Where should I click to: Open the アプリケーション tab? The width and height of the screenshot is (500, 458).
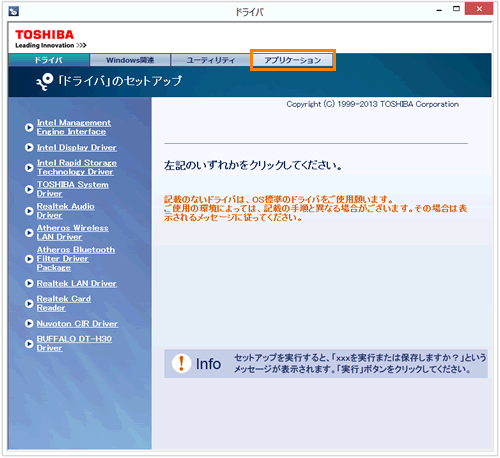click(x=293, y=60)
